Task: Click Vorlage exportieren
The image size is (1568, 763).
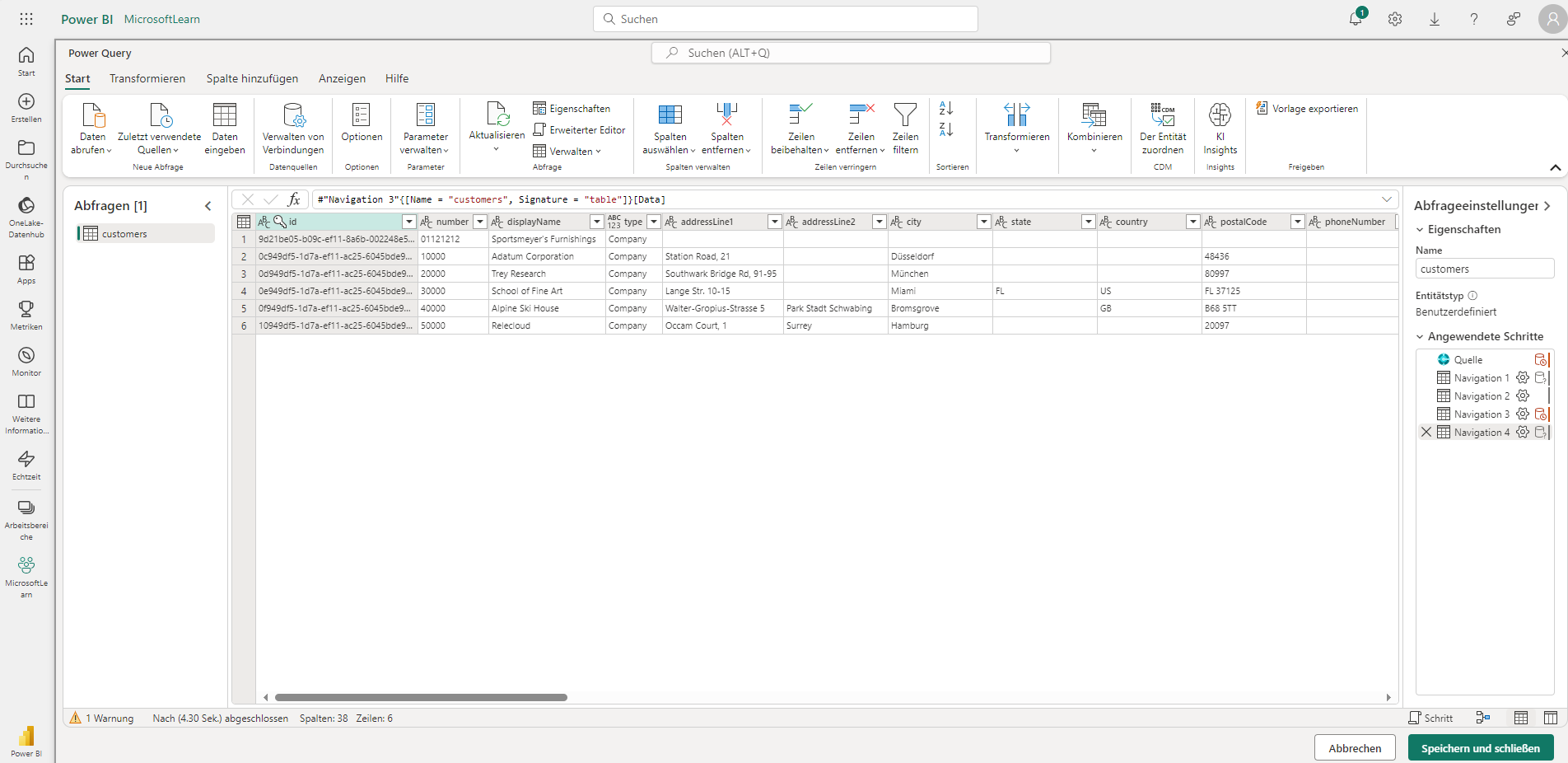Action: click(1307, 109)
